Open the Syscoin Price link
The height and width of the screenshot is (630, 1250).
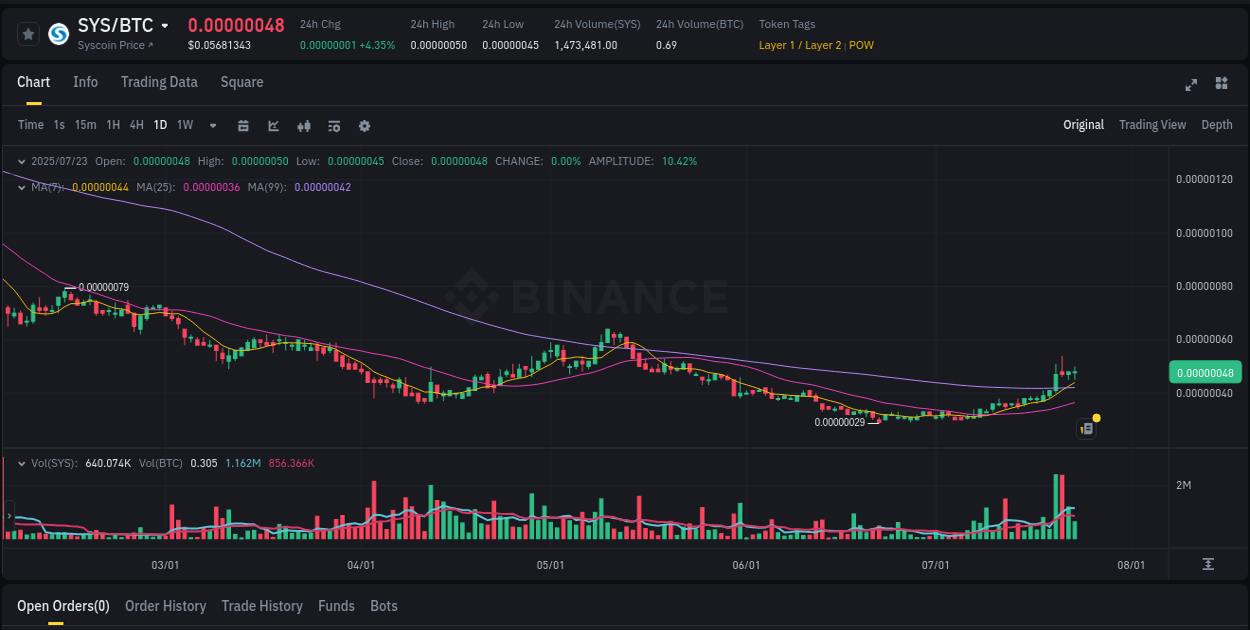click(111, 45)
